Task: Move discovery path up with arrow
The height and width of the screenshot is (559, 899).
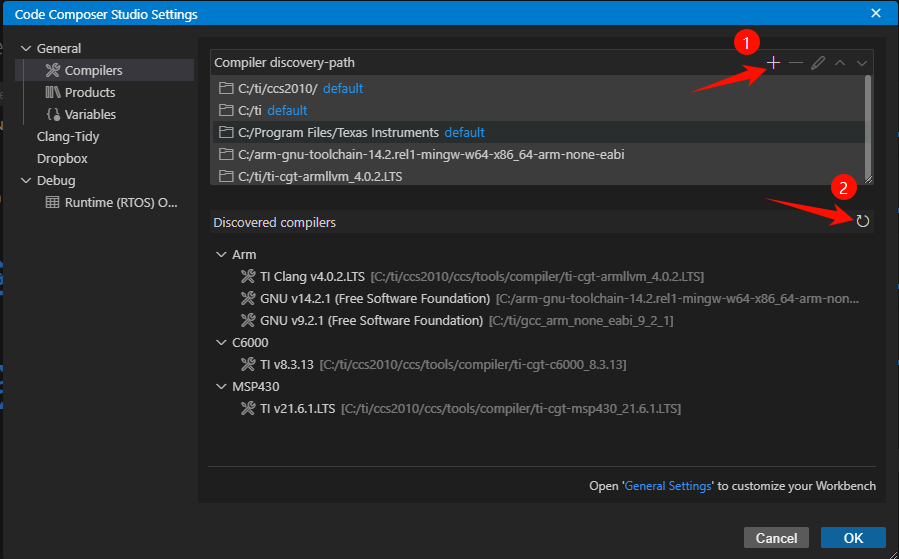Action: click(840, 62)
